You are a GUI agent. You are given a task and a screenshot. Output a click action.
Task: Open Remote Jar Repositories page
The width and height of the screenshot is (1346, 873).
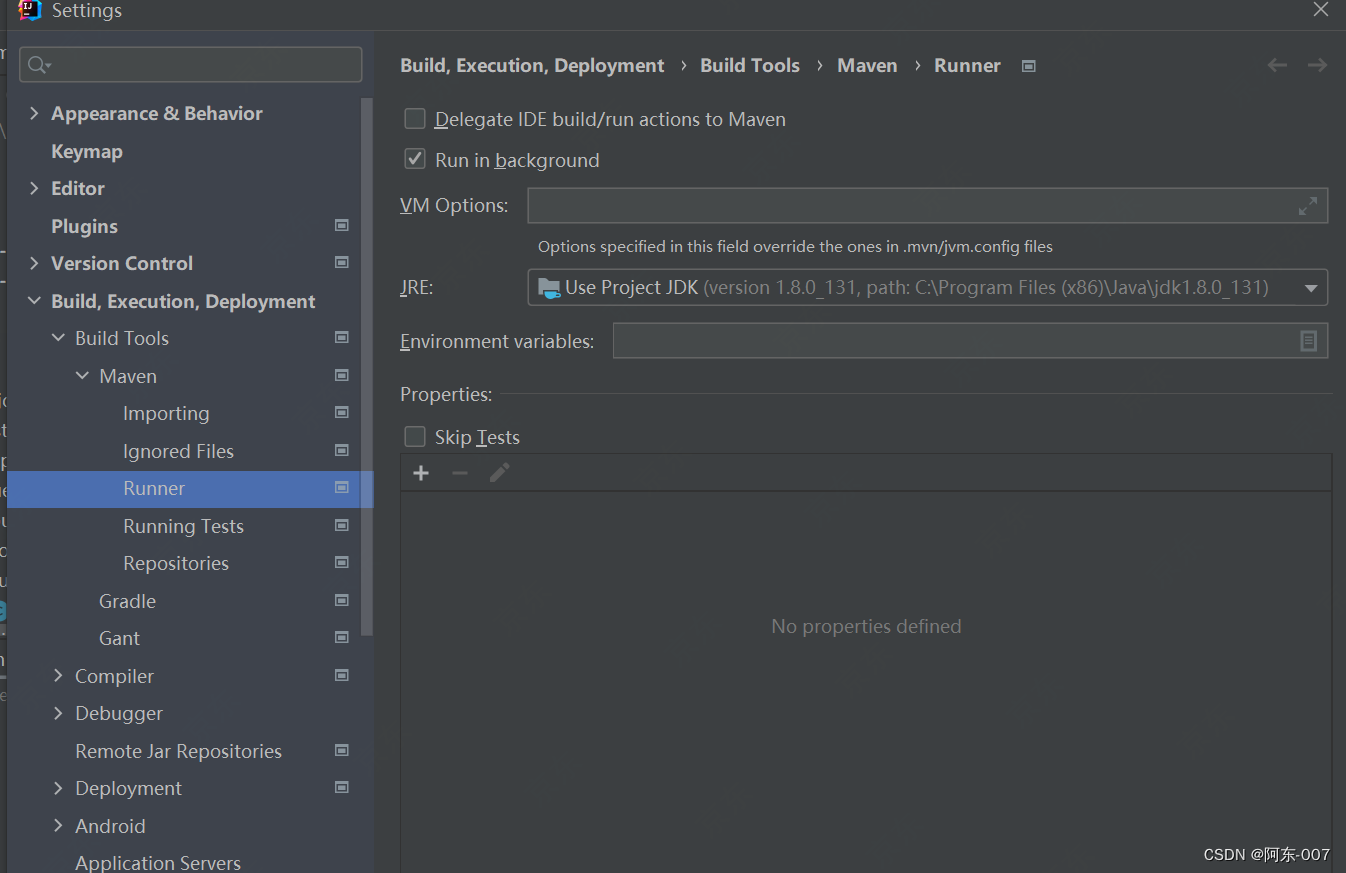(178, 751)
